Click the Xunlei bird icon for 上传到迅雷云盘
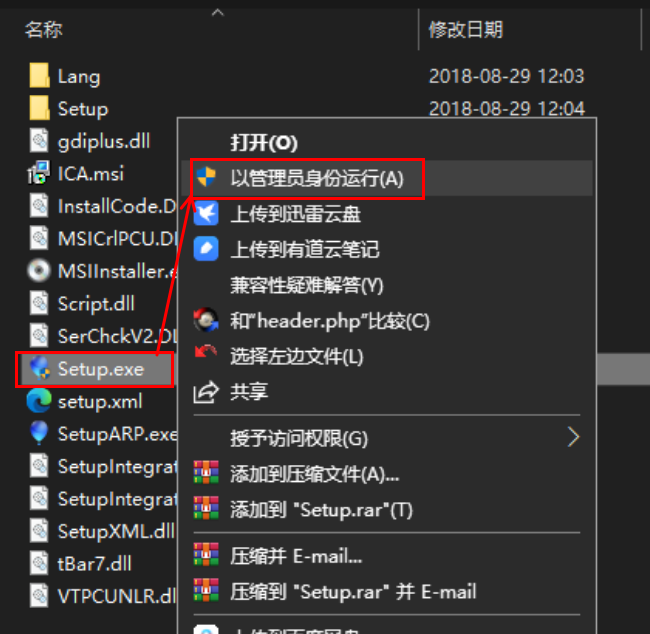Image resolution: width=650 pixels, height=634 pixels. [x=206, y=213]
